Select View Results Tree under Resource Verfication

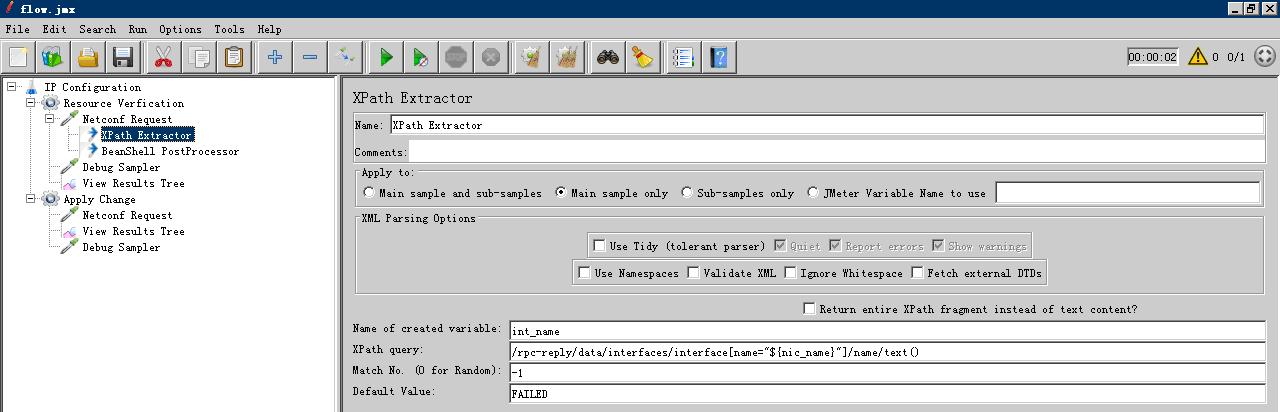(x=133, y=183)
